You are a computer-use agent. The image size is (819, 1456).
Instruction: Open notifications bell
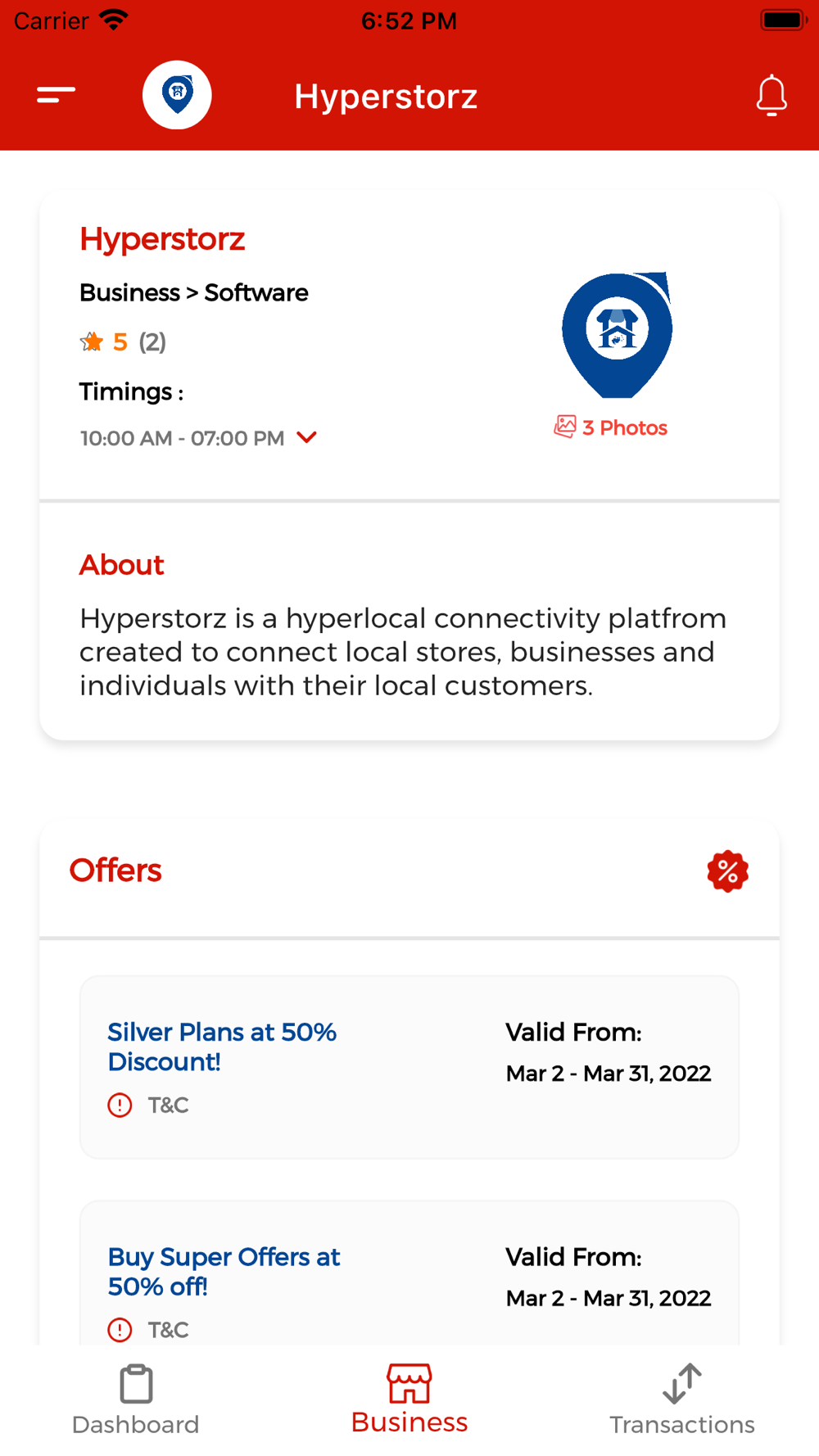[771, 95]
